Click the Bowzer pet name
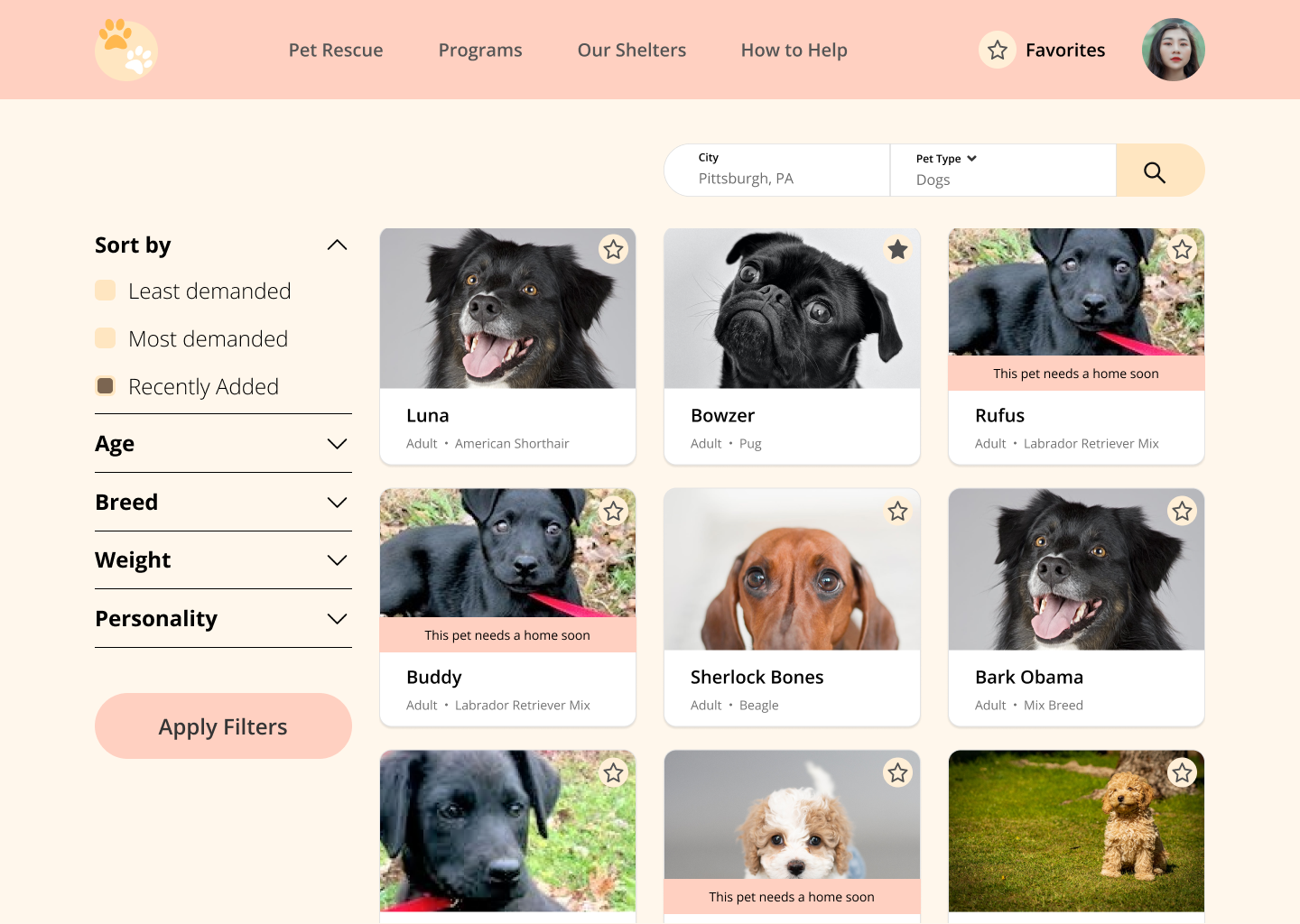Screen dimensions: 1300x924 [723, 416]
